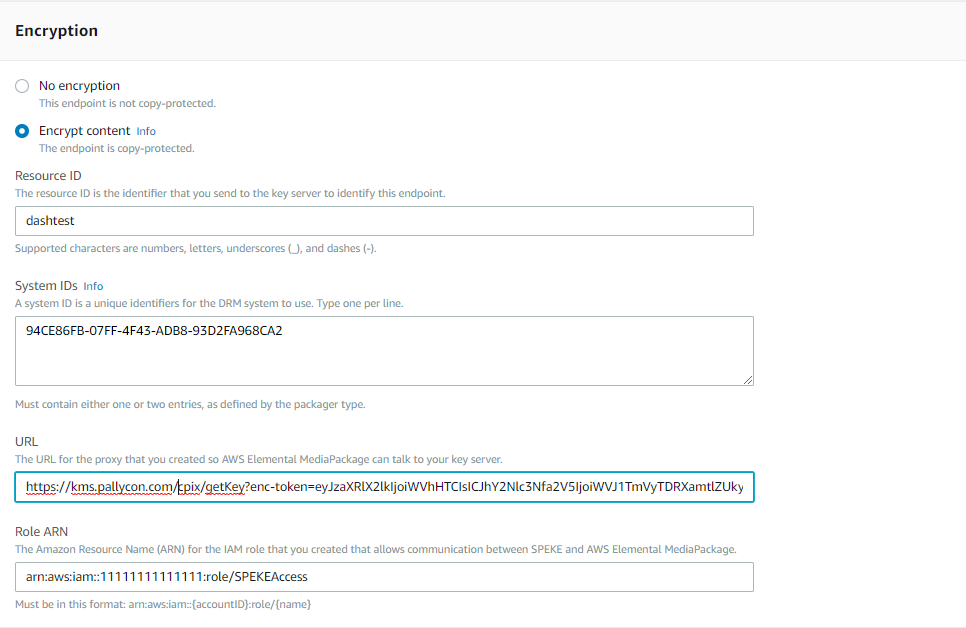This screenshot has width=966, height=628.
Task: Click the ARN format hint below Role ARN
Action: [x=169, y=604]
